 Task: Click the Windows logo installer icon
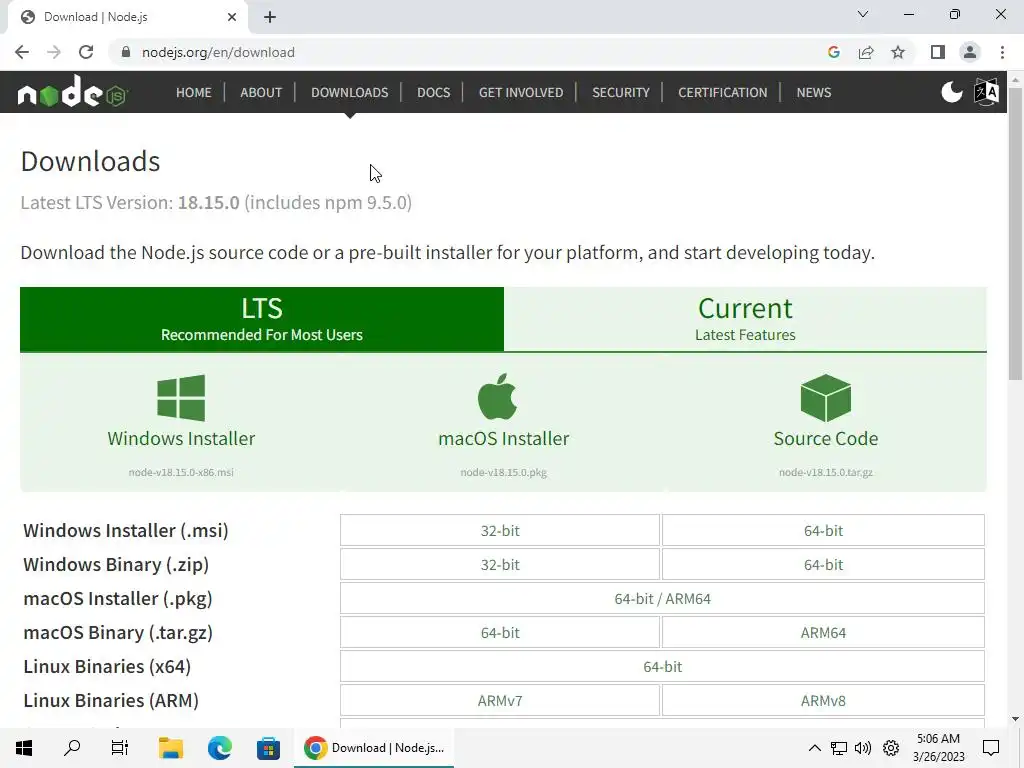tap(181, 398)
